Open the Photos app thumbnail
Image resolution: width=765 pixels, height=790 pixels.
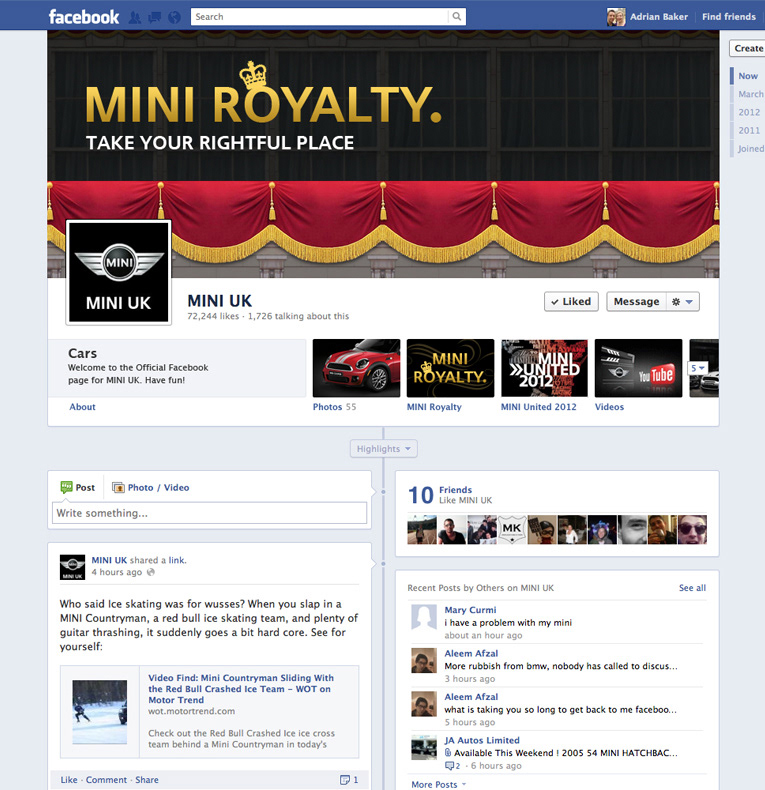click(356, 368)
